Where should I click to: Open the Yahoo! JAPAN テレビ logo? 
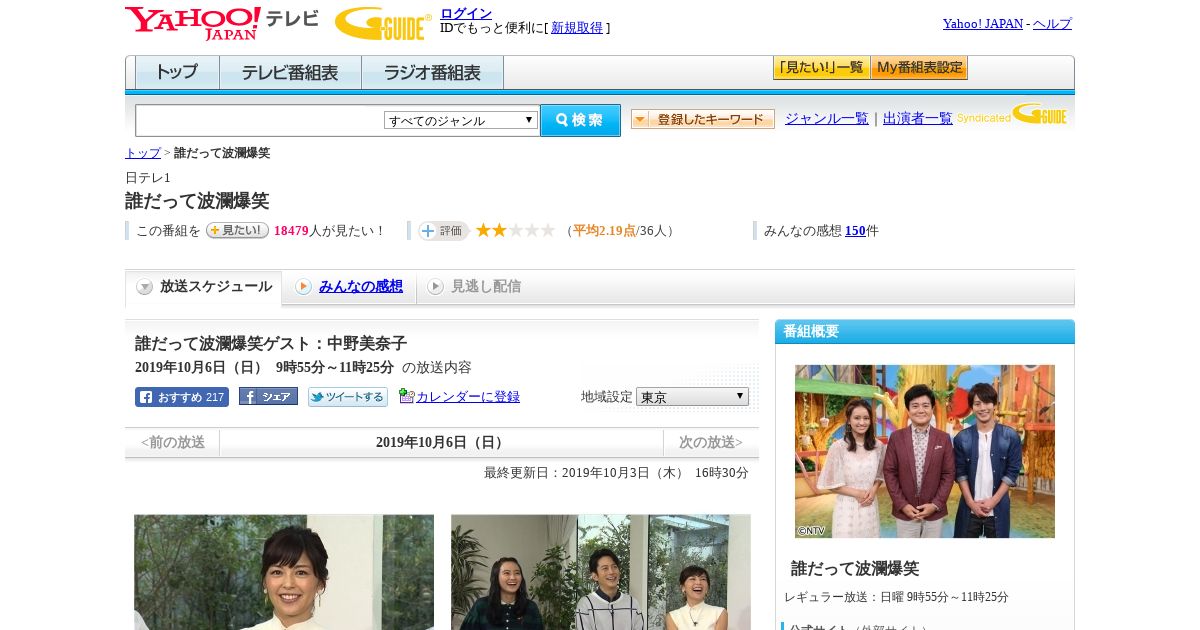pos(222,23)
